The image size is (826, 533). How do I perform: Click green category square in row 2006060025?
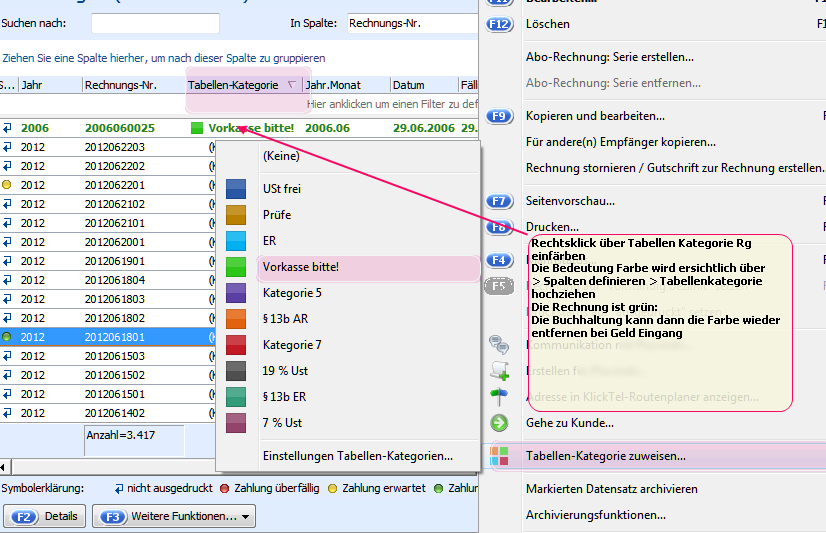tap(196, 128)
